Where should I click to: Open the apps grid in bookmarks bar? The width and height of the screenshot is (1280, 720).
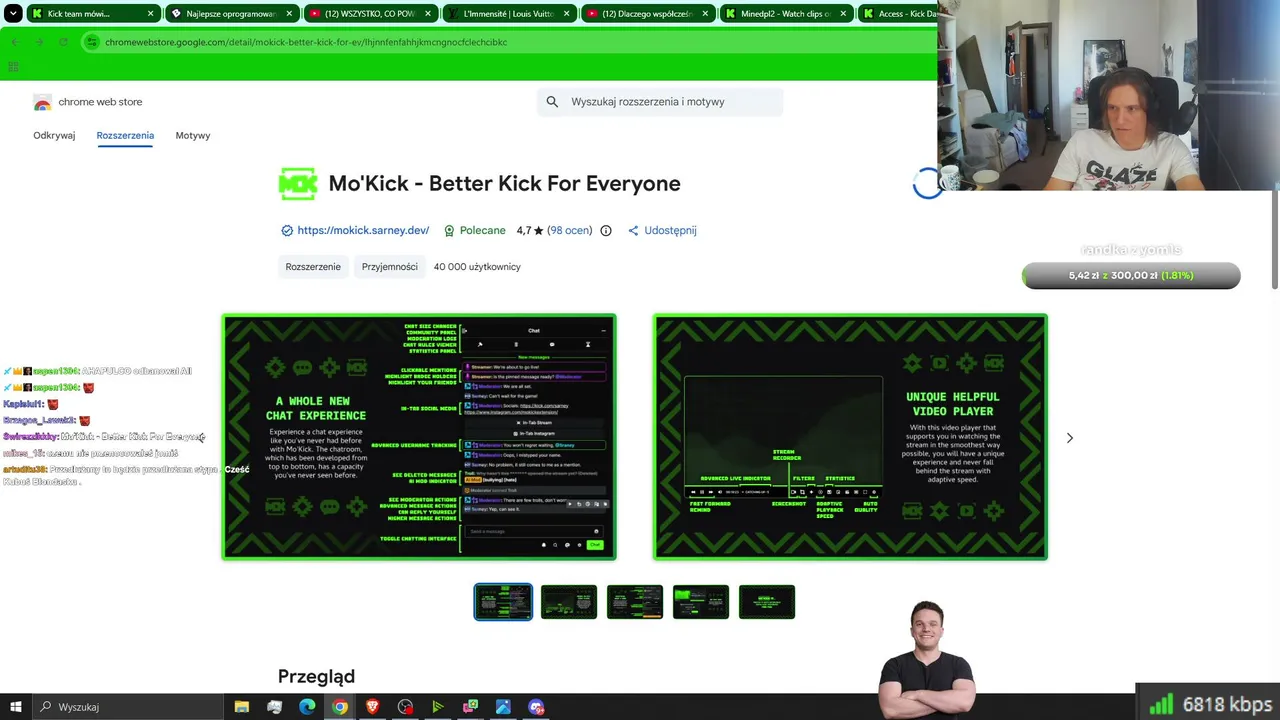[x=13, y=67]
